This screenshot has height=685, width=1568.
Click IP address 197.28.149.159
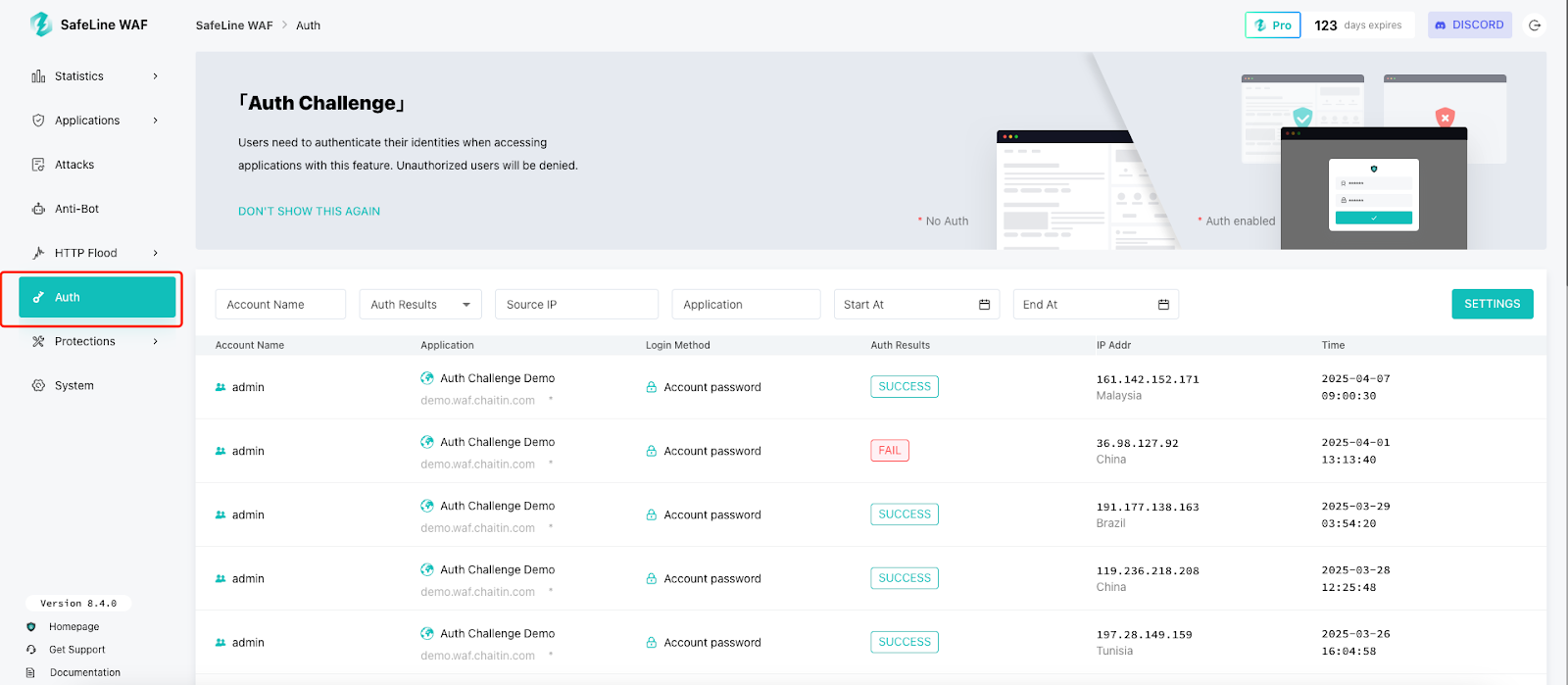tap(1145, 634)
